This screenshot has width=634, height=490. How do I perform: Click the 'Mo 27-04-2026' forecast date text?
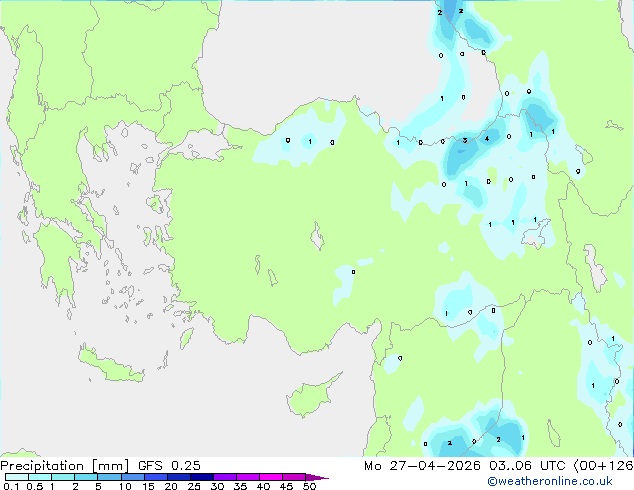point(422,466)
